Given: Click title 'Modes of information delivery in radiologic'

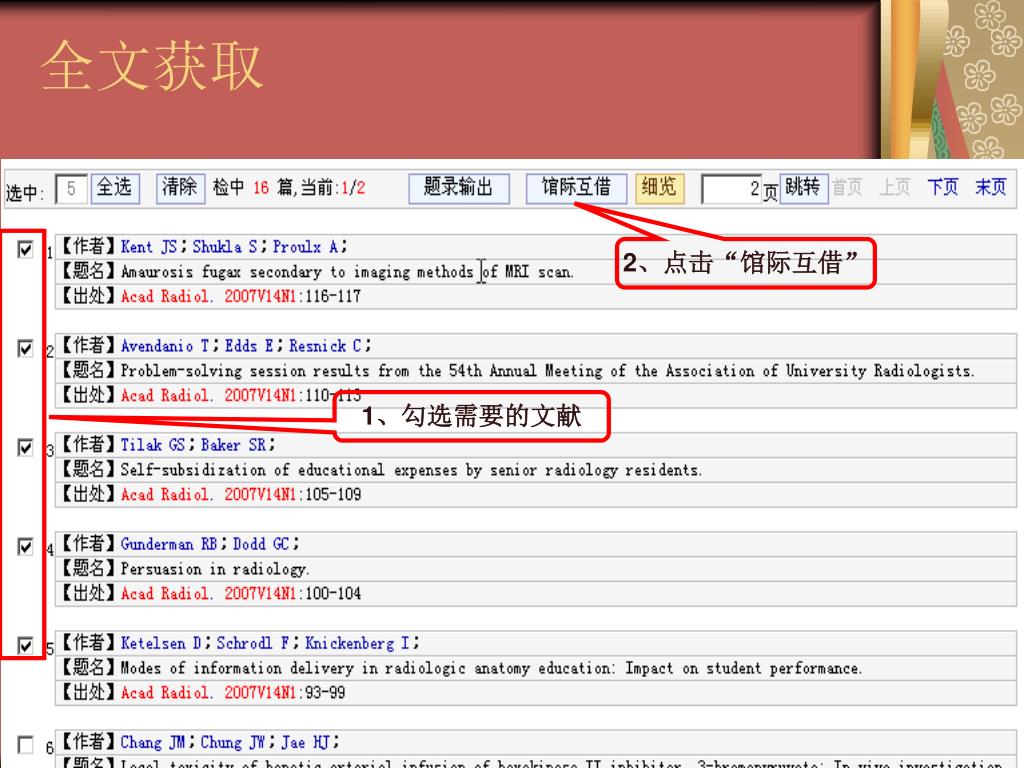Looking at the screenshot, I should click(x=491, y=669).
